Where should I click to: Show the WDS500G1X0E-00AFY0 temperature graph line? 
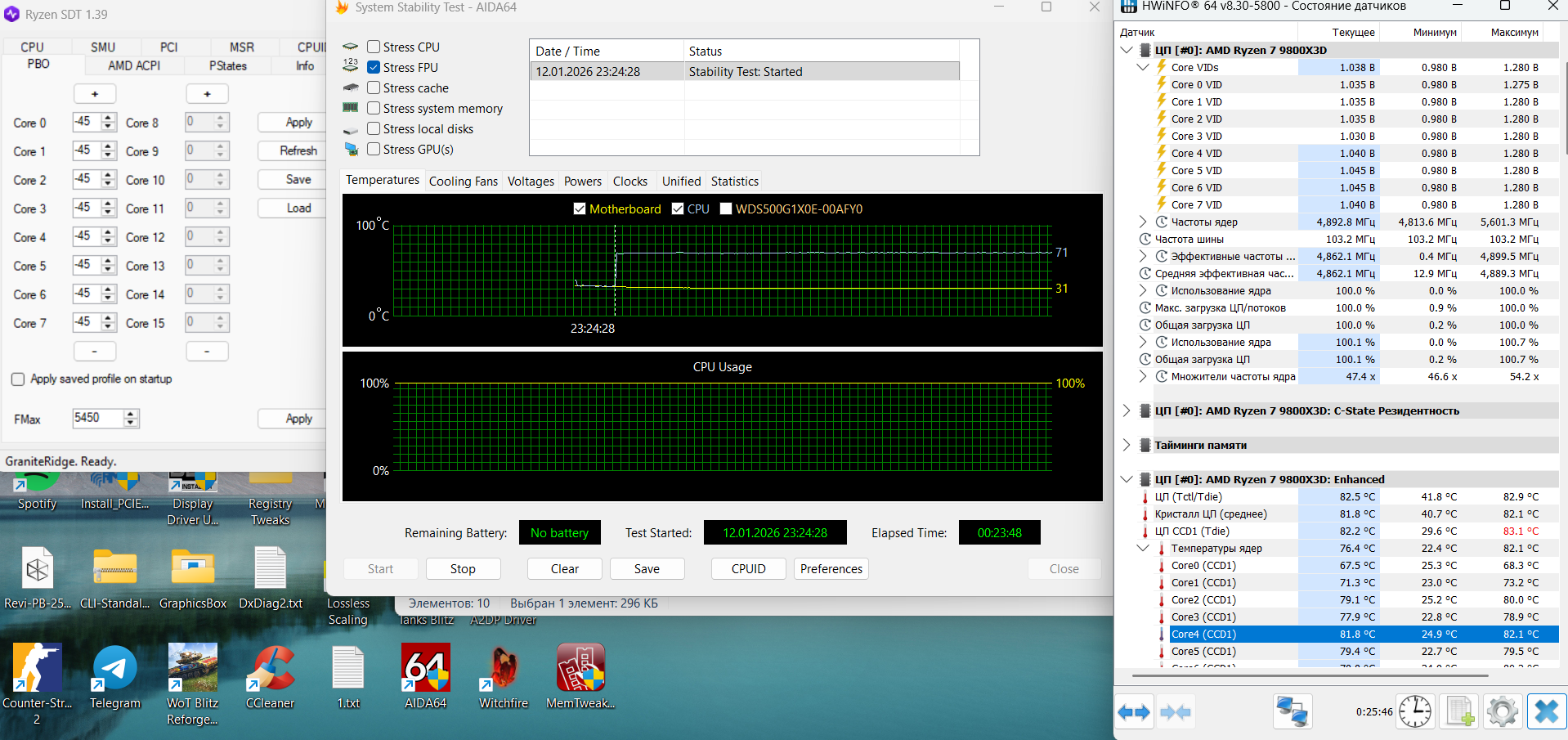pyautogui.click(x=725, y=209)
